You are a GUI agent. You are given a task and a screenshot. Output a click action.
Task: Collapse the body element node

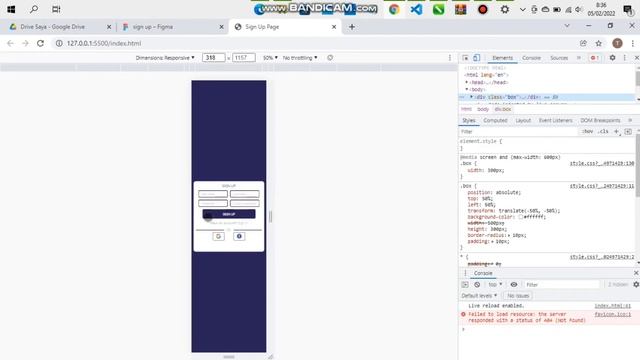(467, 89)
